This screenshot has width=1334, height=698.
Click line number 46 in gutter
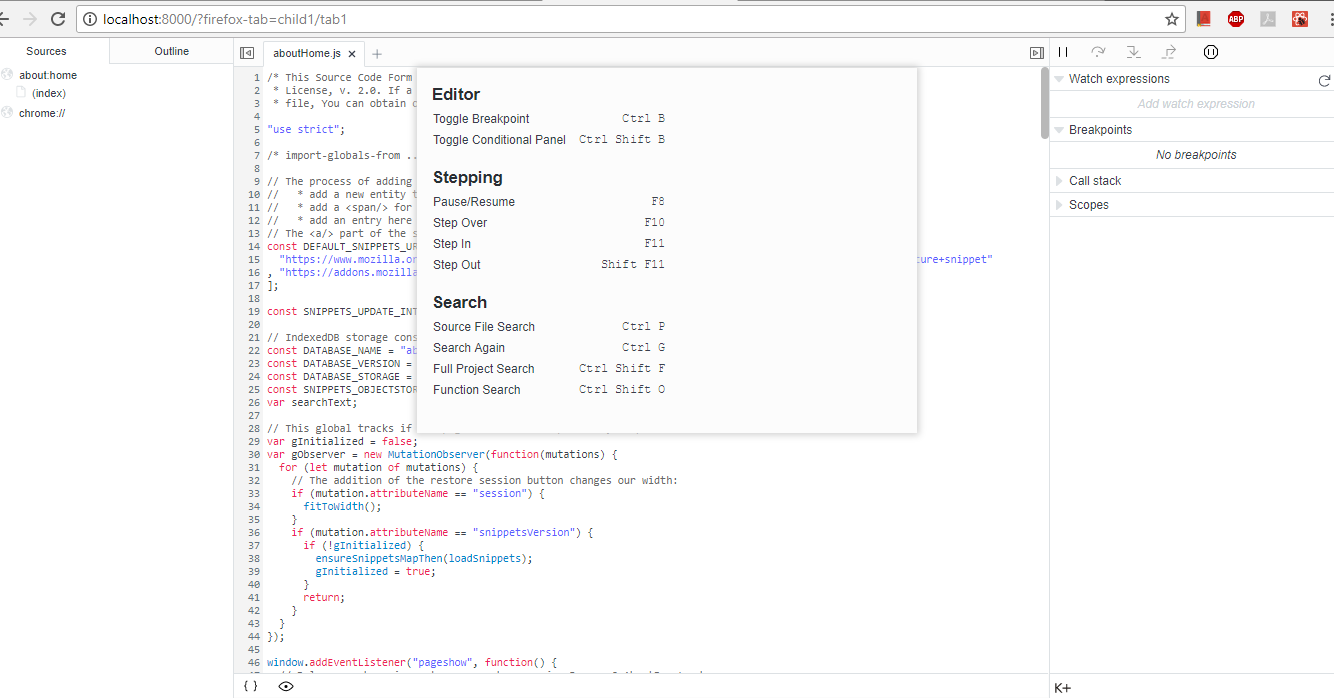click(x=254, y=662)
